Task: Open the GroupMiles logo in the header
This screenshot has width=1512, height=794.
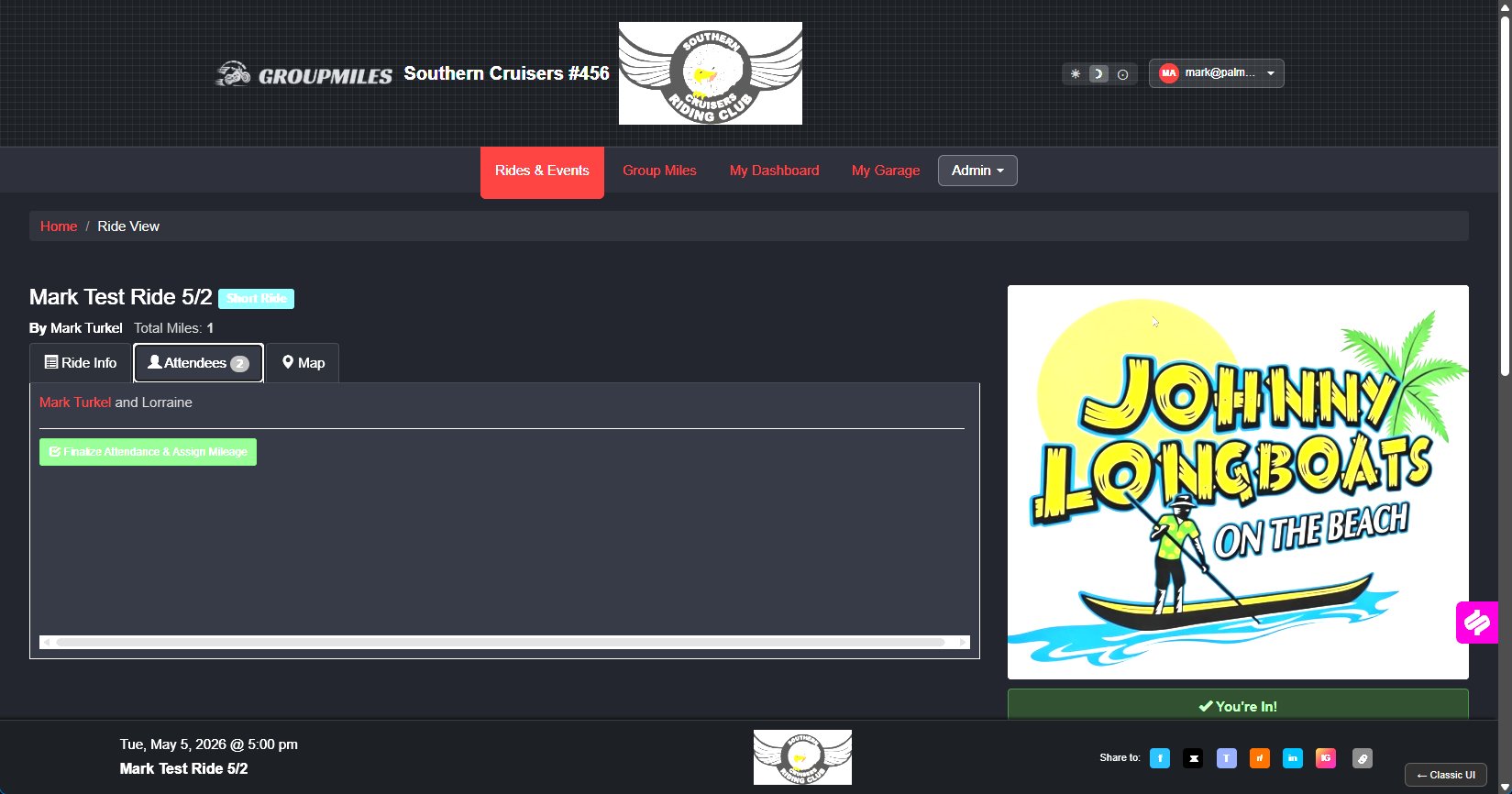Action: (x=304, y=73)
